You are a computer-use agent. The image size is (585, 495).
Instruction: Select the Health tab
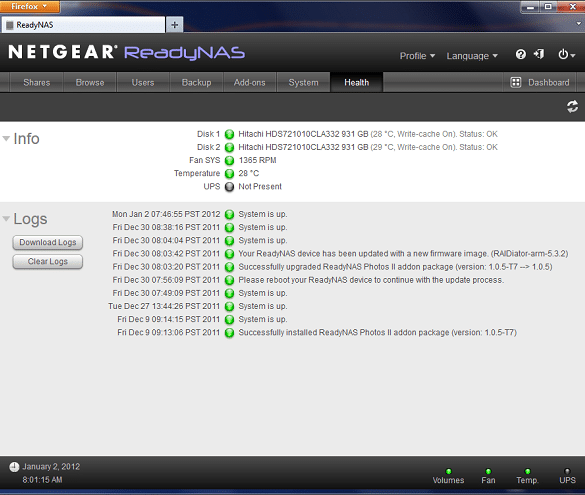[356, 82]
